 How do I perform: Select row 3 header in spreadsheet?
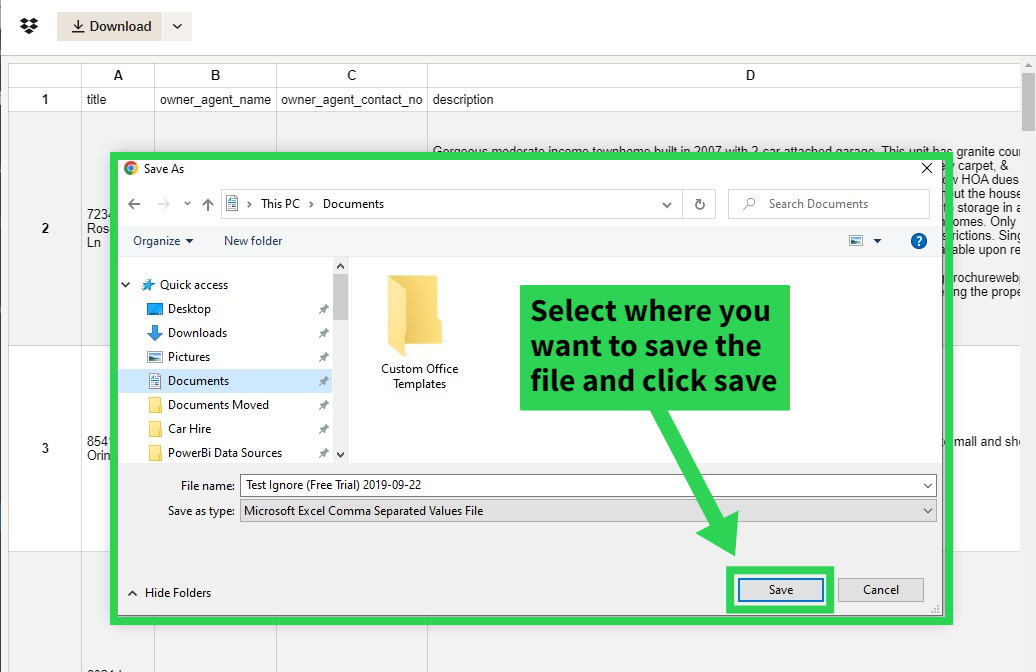point(45,448)
